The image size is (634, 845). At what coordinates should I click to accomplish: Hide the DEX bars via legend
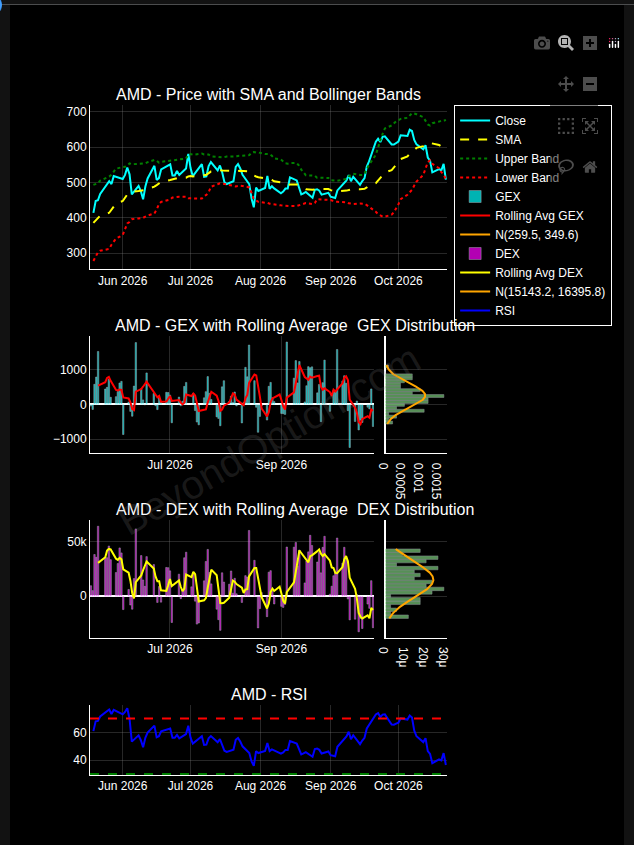(507, 253)
